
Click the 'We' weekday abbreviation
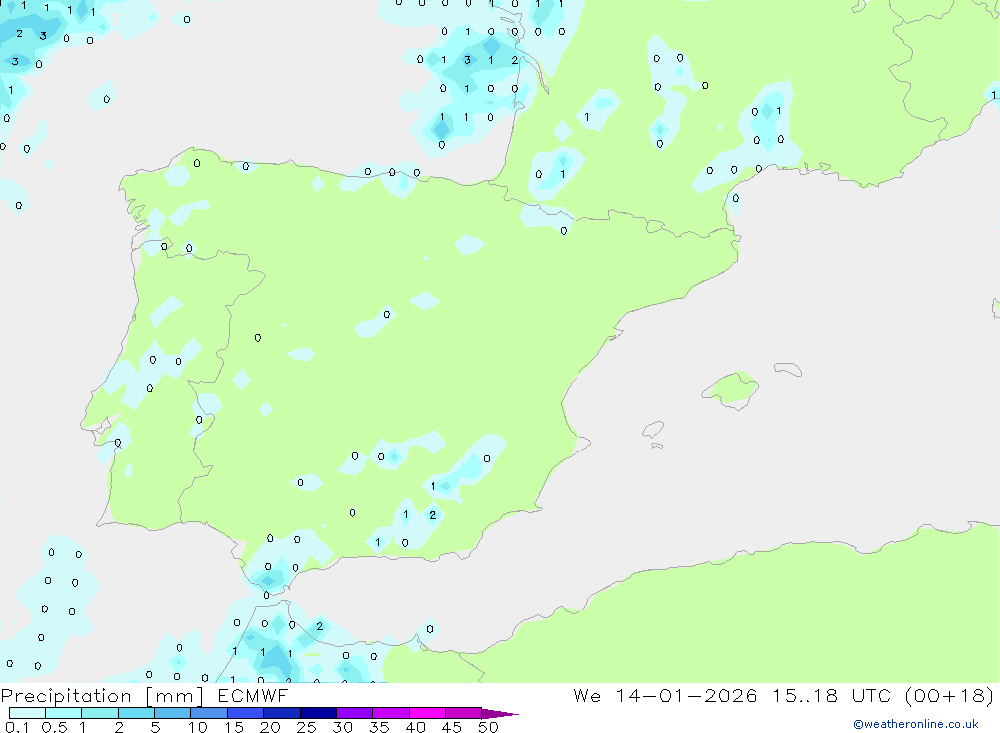(587, 695)
